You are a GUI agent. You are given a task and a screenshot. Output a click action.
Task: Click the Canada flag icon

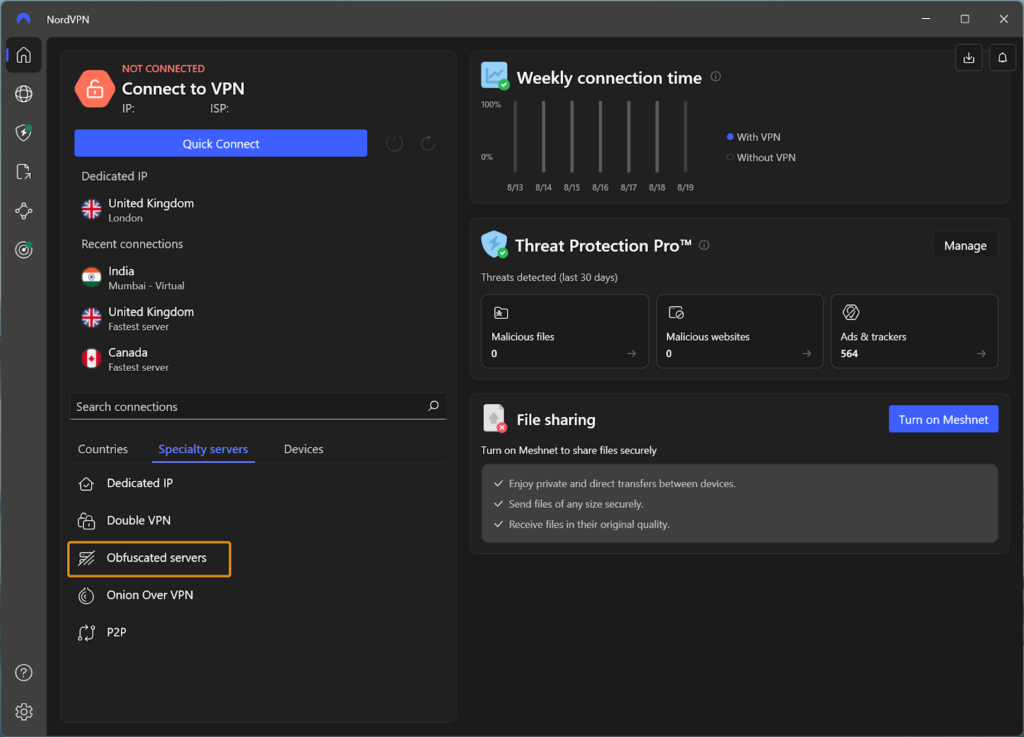coord(91,358)
